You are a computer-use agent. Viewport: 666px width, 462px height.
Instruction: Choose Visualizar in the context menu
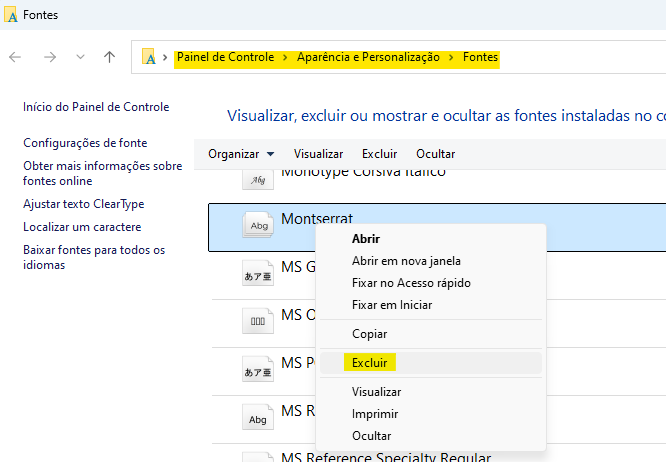coord(376,392)
